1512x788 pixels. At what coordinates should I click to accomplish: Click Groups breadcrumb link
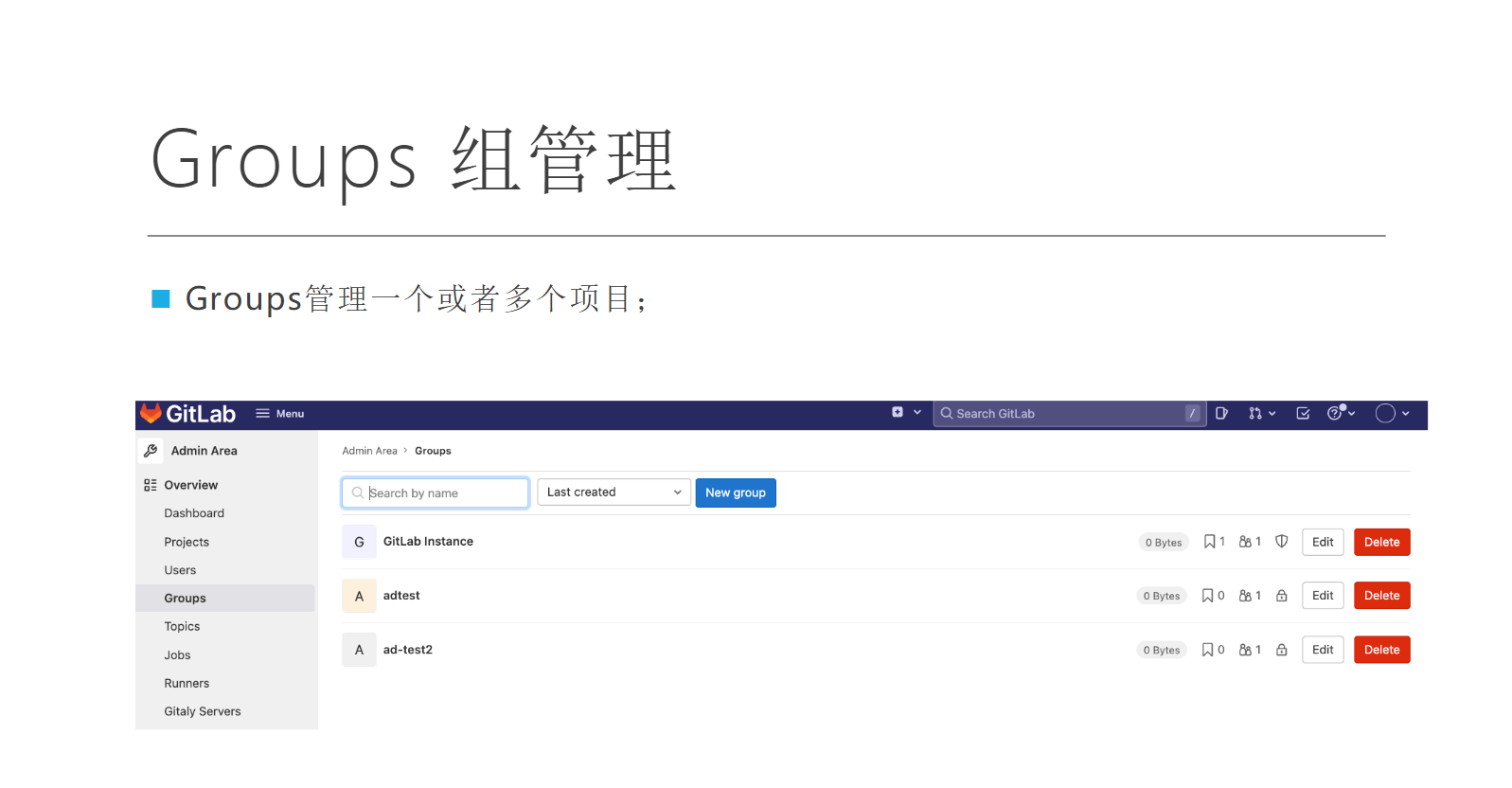[x=433, y=451]
